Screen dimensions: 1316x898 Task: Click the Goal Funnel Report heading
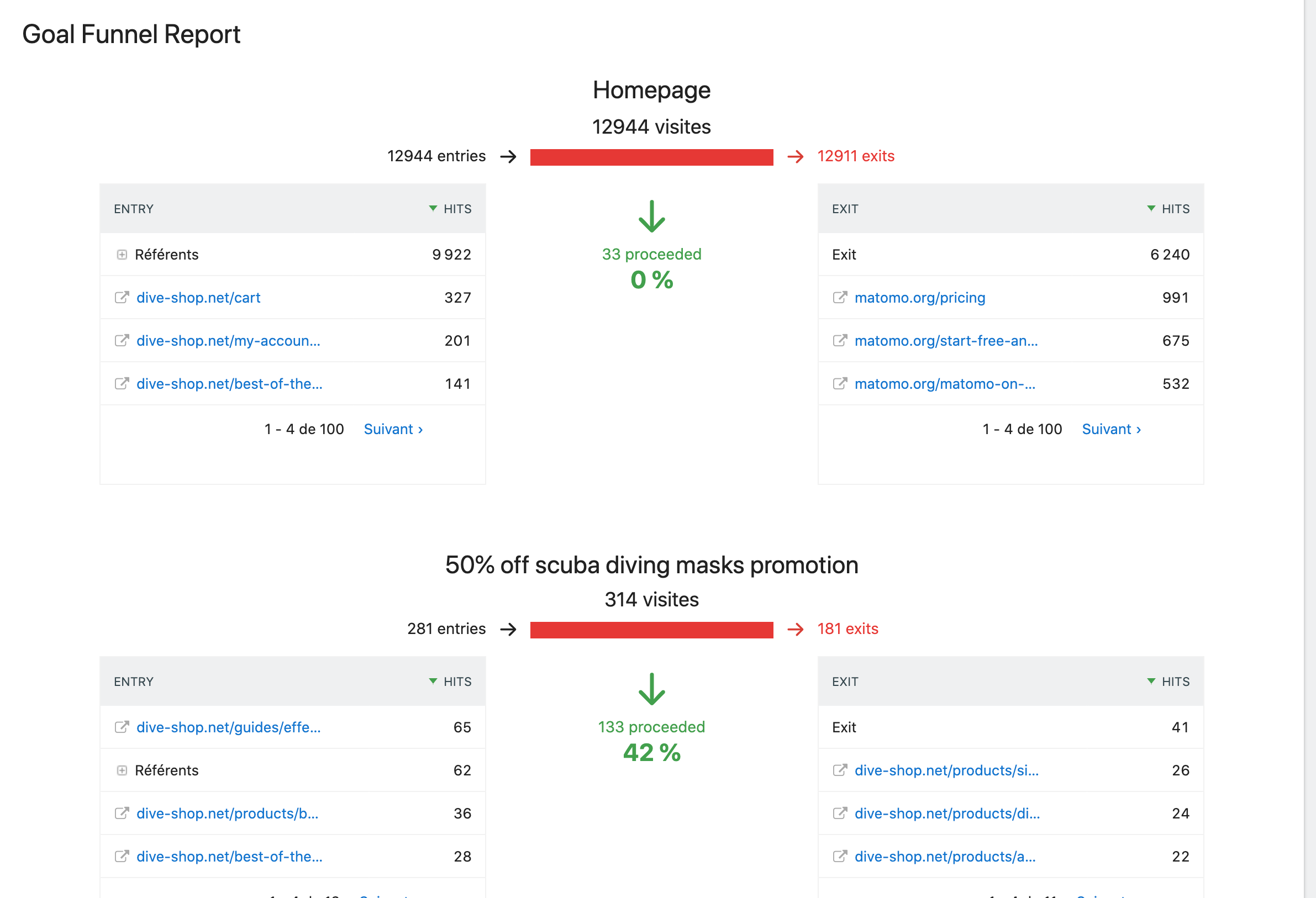pos(131,35)
